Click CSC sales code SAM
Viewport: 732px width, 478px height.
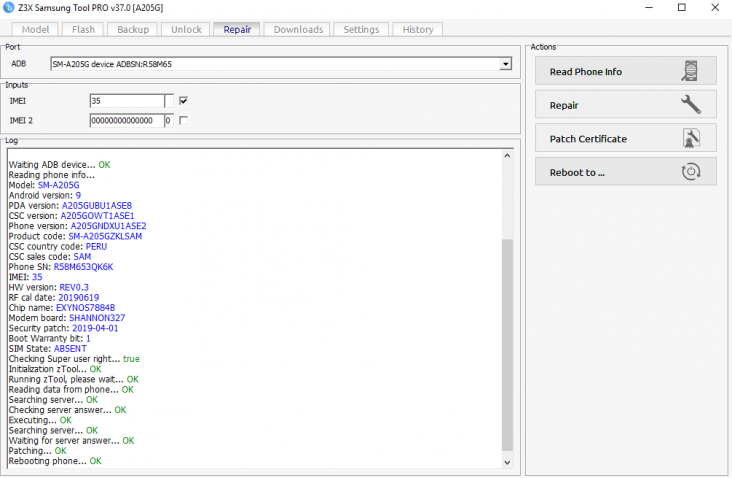[x=82, y=257]
